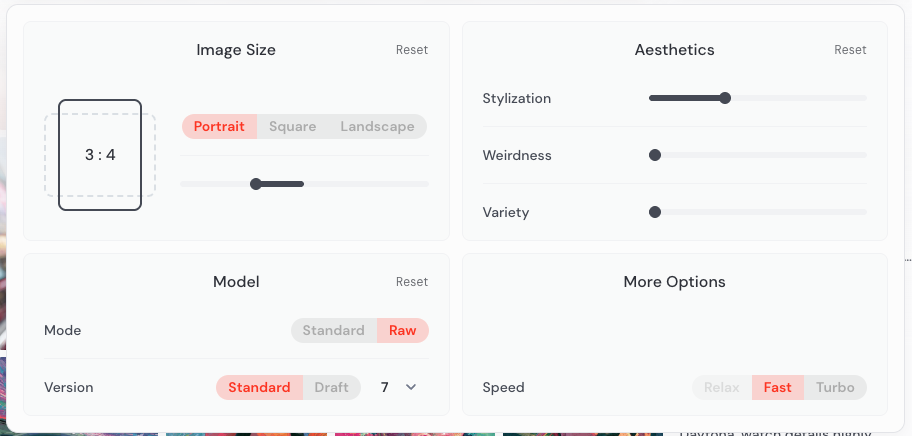Choose the Draft version option

point(331,388)
